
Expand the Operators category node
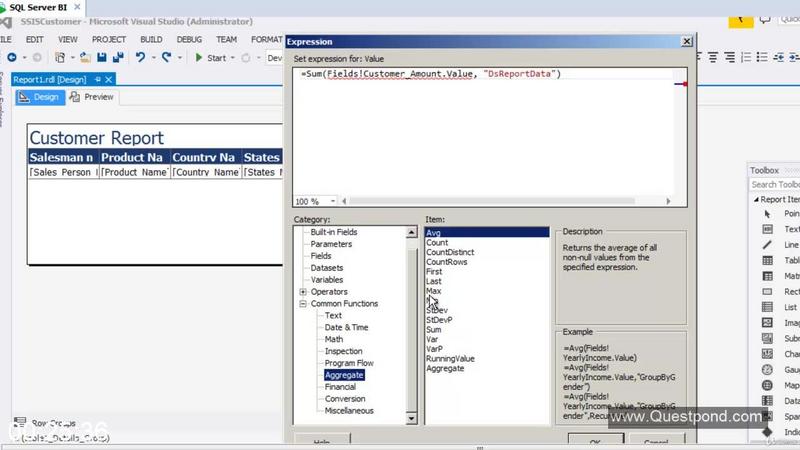[303, 292]
